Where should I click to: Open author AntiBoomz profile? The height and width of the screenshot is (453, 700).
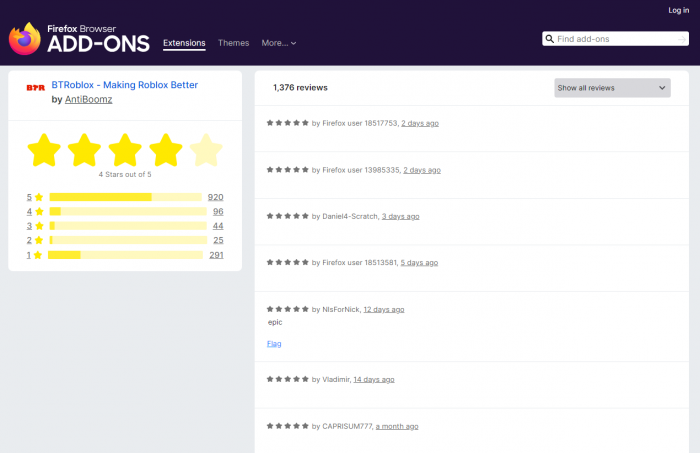point(88,99)
